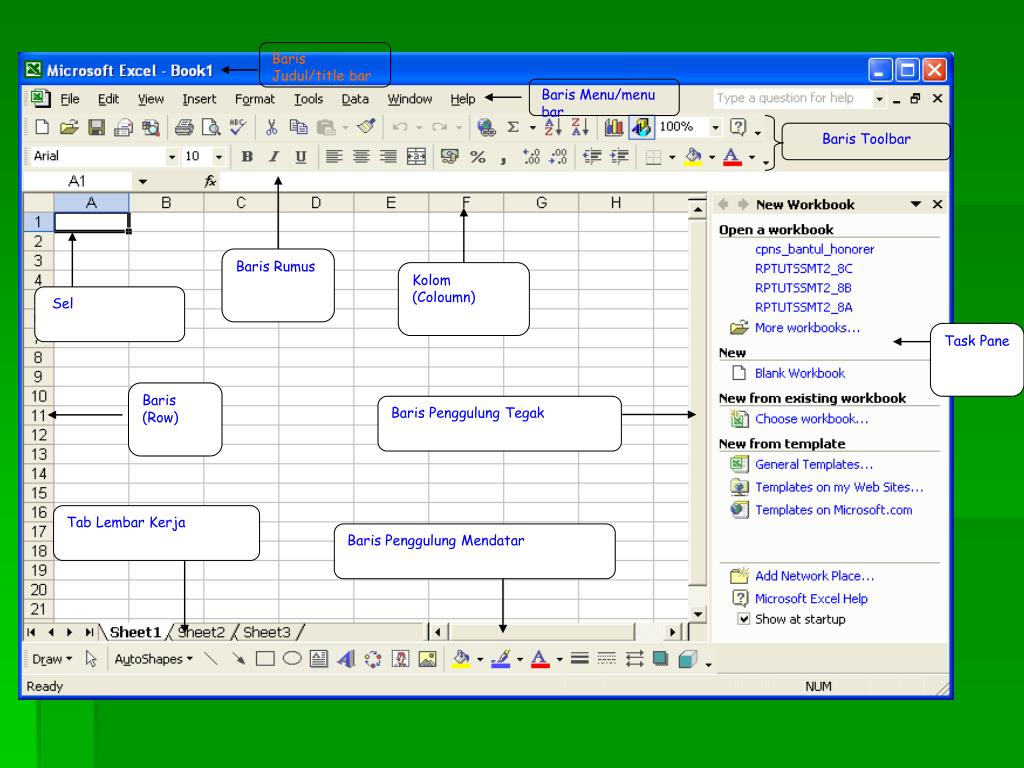
Task: Click the AutoSum sigma icon
Action: (x=513, y=127)
